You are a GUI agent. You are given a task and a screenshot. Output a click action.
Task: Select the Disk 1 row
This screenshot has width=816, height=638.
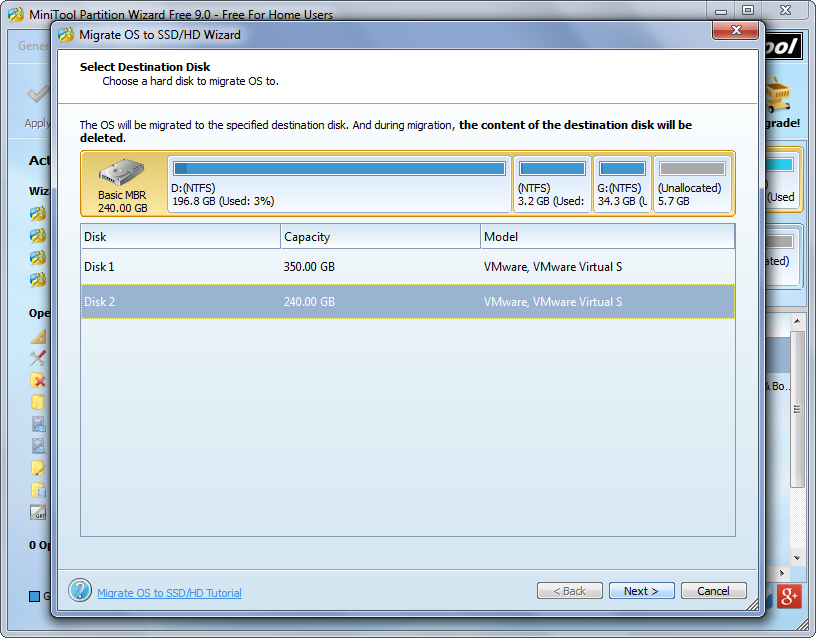(x=407, y=266)
